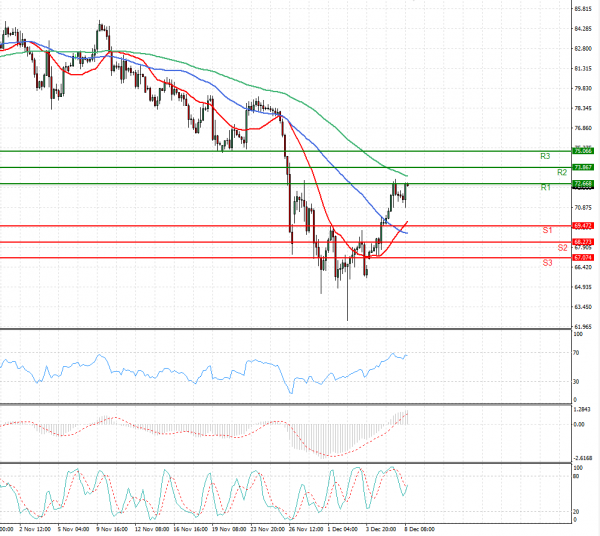Click the S1 support label
Viewport: 600px width, 536px height.
click(x=547, y=230)
